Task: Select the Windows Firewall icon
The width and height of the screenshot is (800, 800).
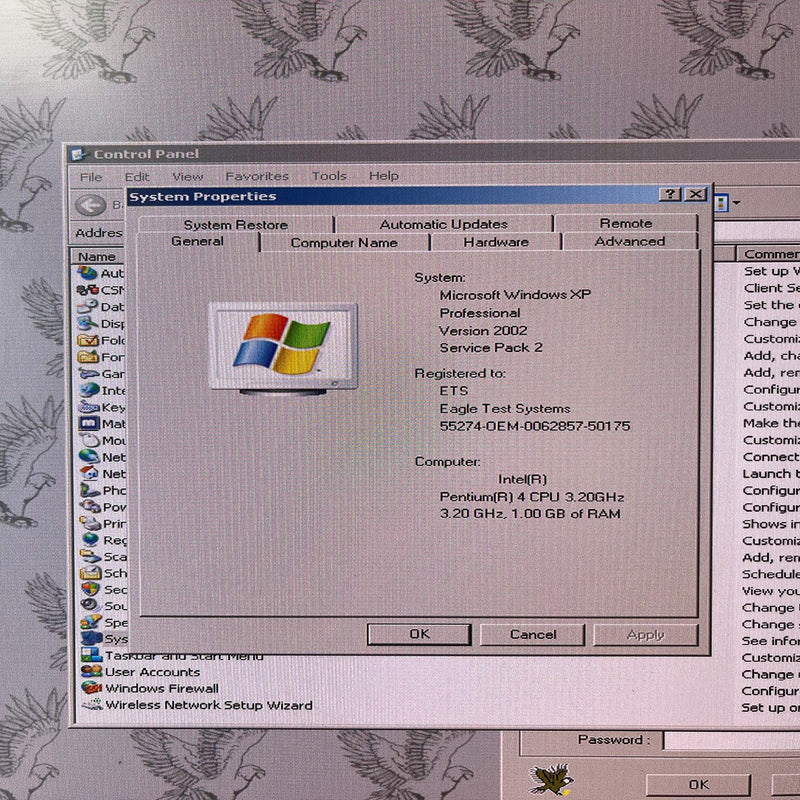Action: (91, 688)
